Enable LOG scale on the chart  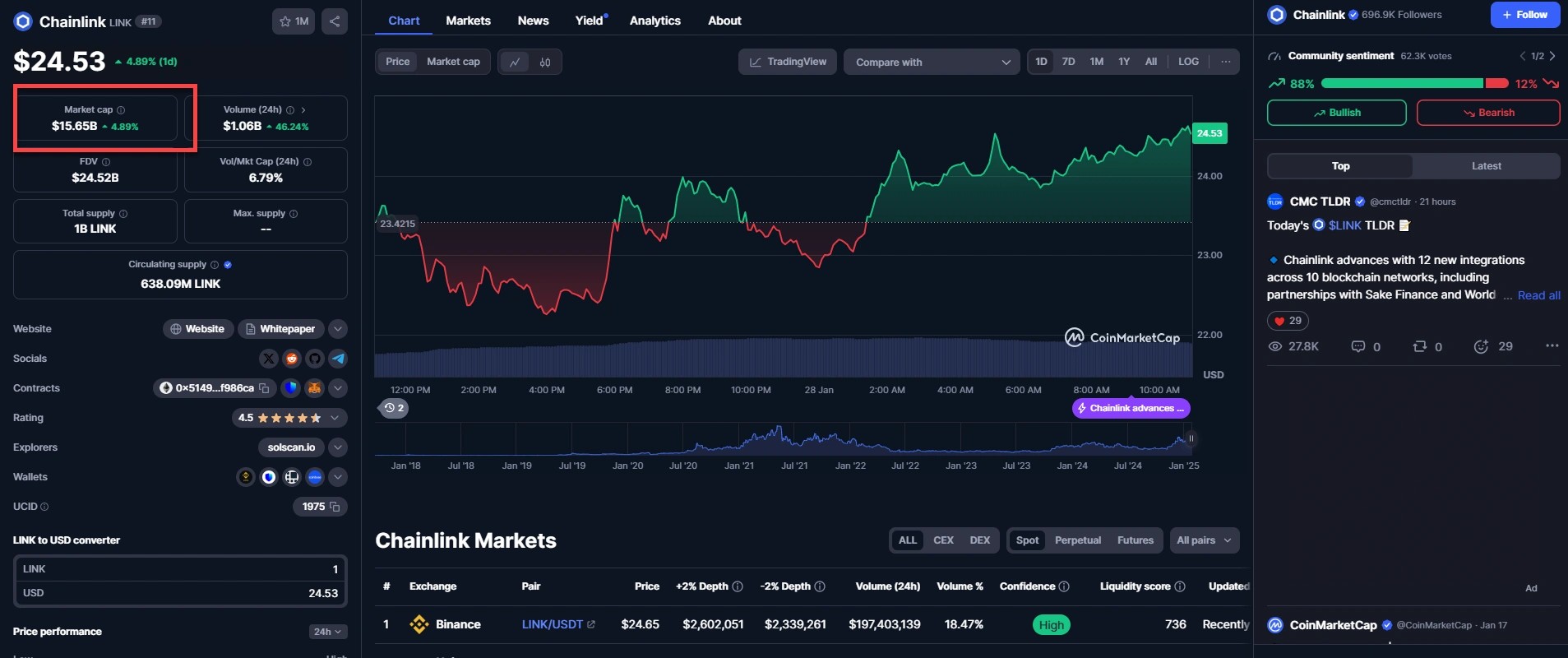[1188, 62]
